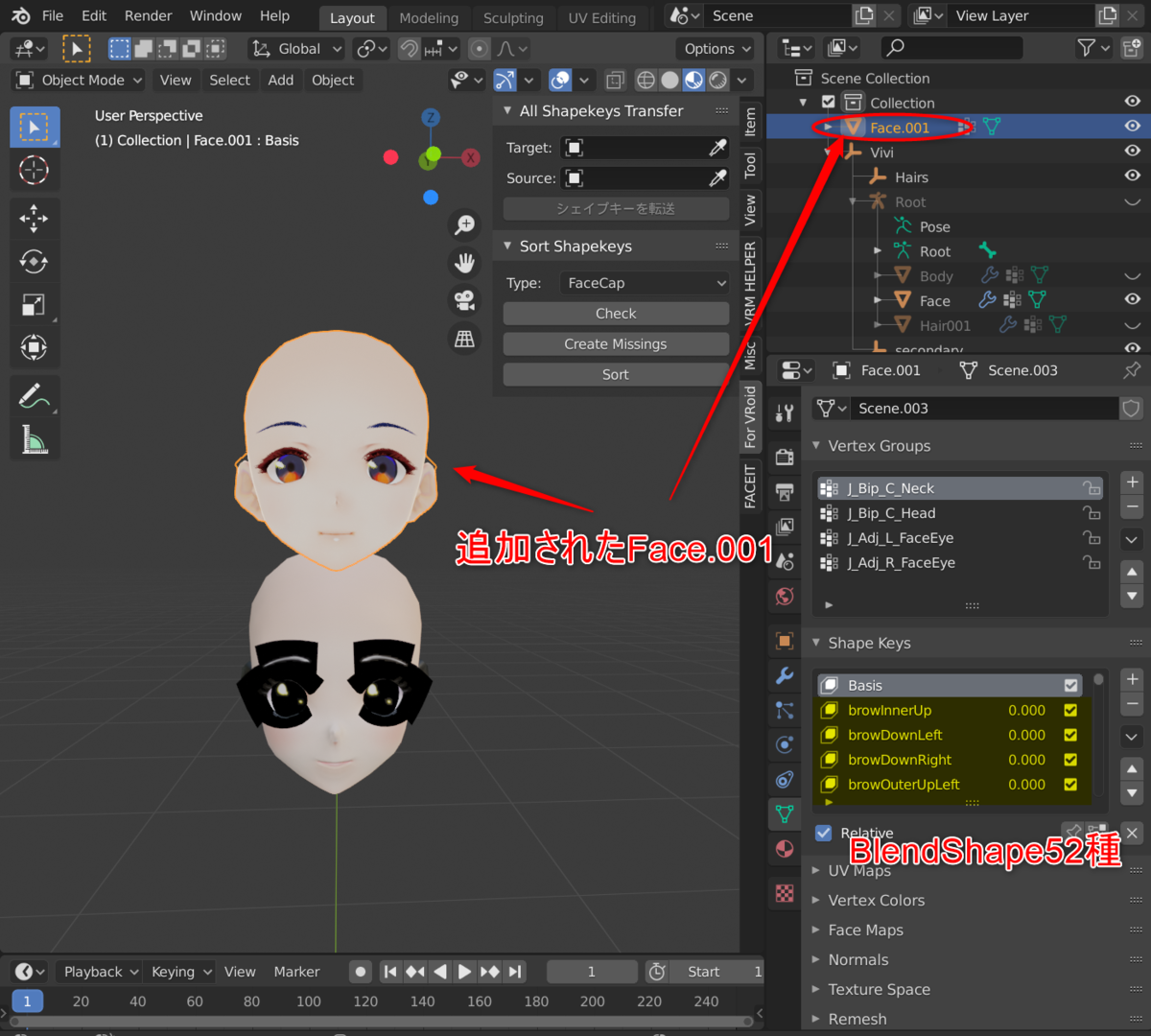This screenshot has width=1151, height=1036.
Task: Choose the Move tool
Action: click(35, 219)
